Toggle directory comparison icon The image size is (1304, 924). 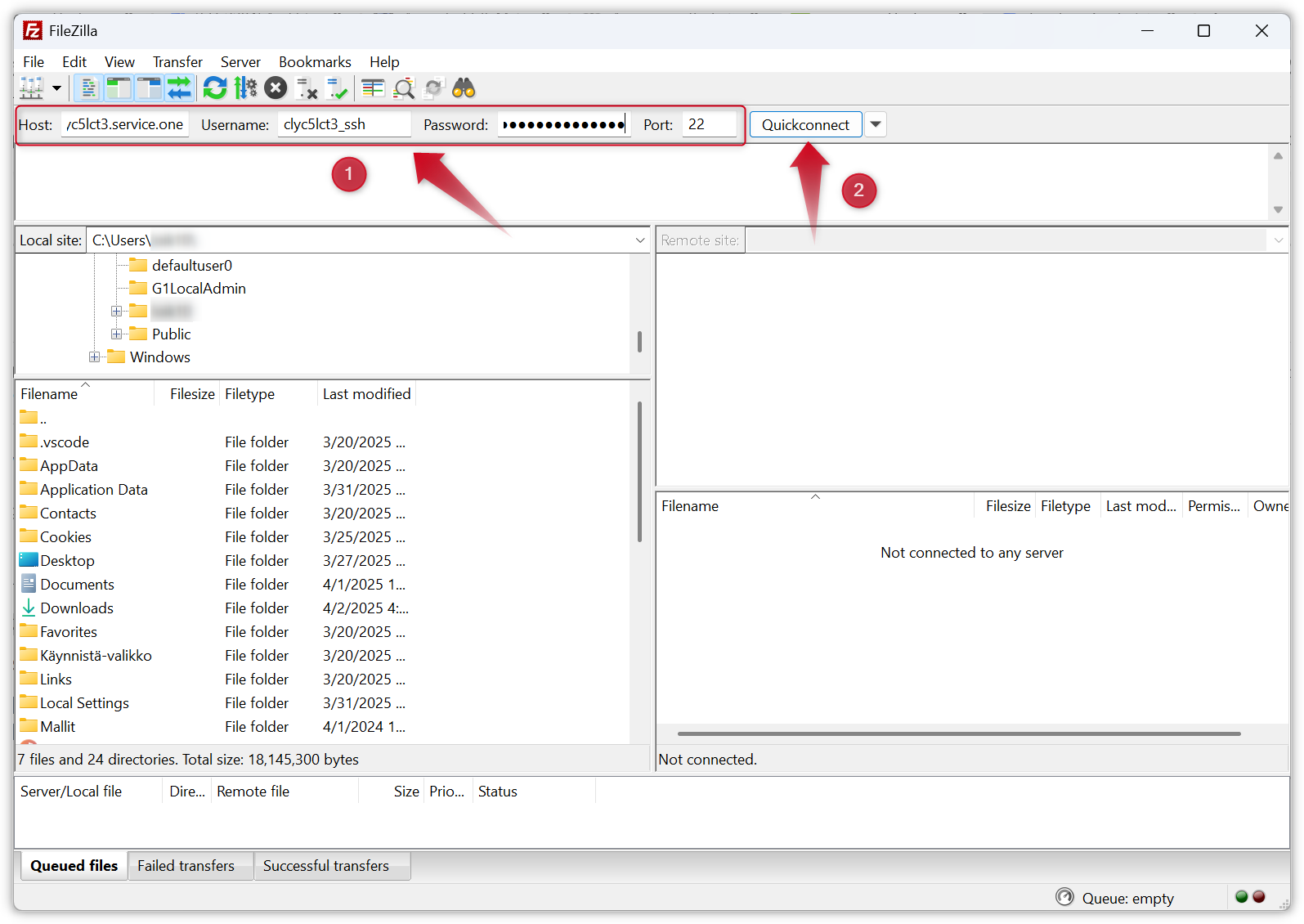404,87
